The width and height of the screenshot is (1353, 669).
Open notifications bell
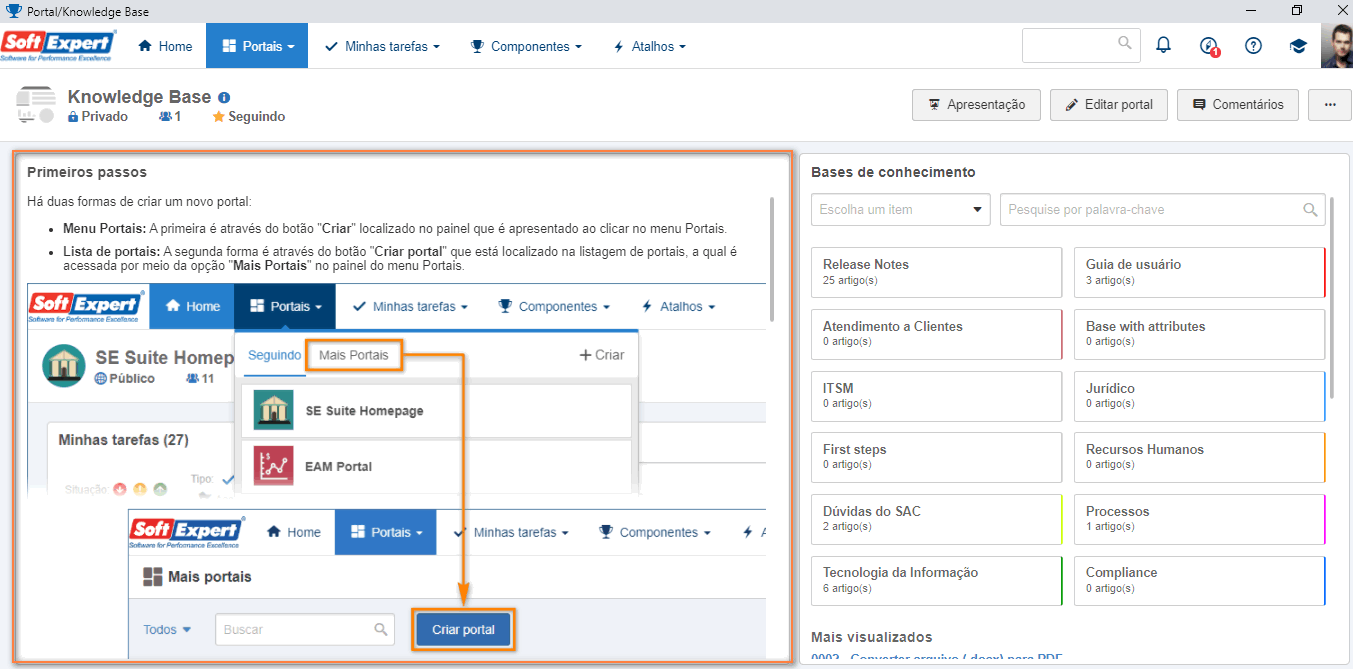pyautogui.click(x=1163, y=45)
